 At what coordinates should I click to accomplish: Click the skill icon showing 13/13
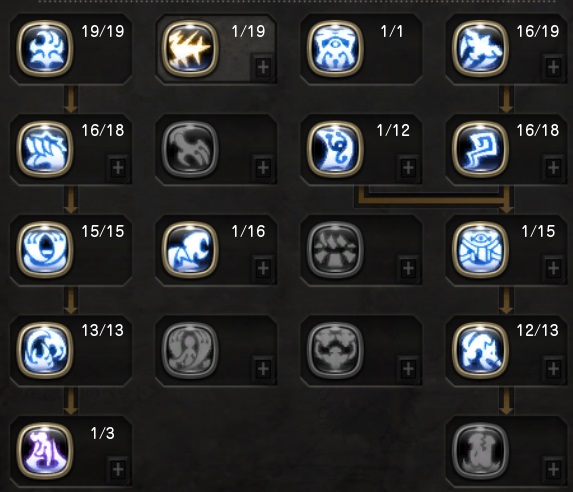(45, 350)
